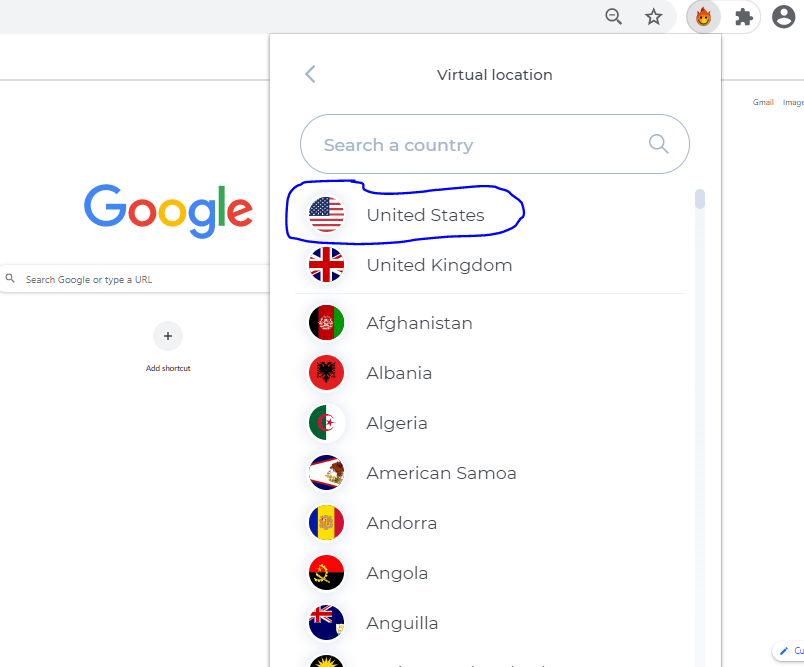This screenshot has width=804, height=667.
Task: Go back using the left chevron
Action: [x=310, y=74]
